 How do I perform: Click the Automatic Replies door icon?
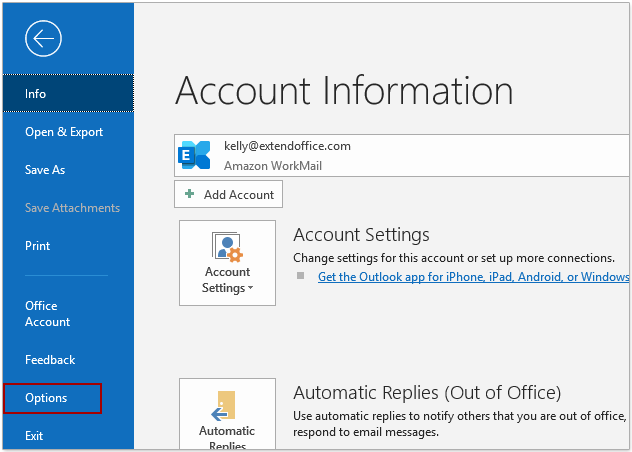coord(223,406)
